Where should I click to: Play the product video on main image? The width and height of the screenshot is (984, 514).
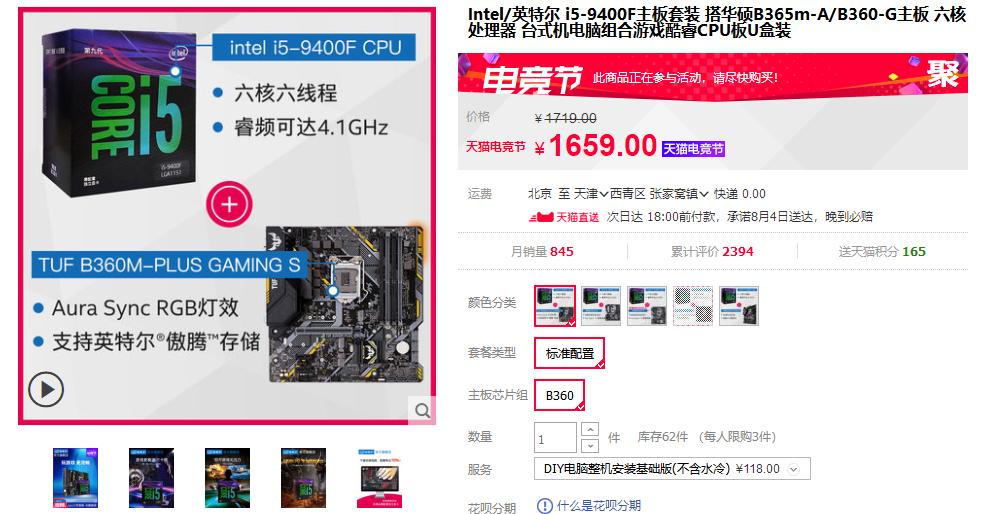[46, 390]
